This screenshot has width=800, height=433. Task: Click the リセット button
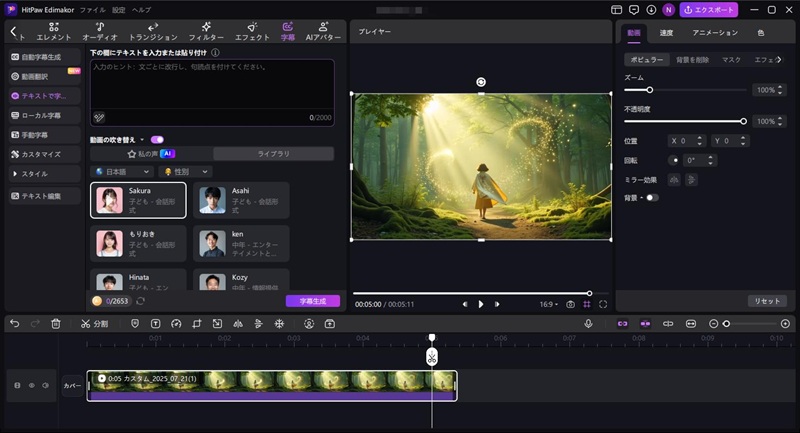767,301
